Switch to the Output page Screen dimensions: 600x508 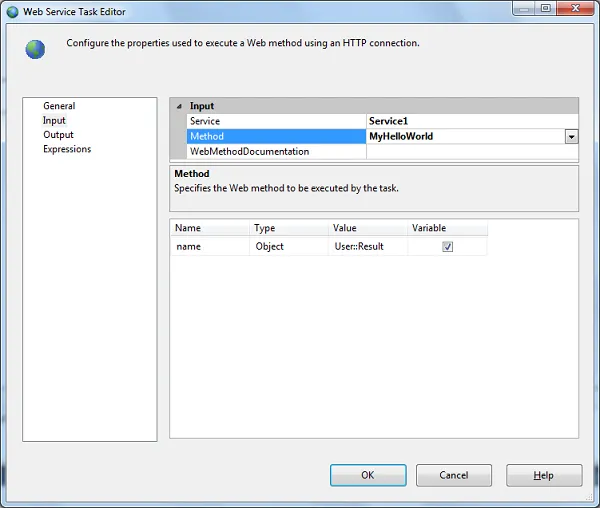[x=58, y=135]
